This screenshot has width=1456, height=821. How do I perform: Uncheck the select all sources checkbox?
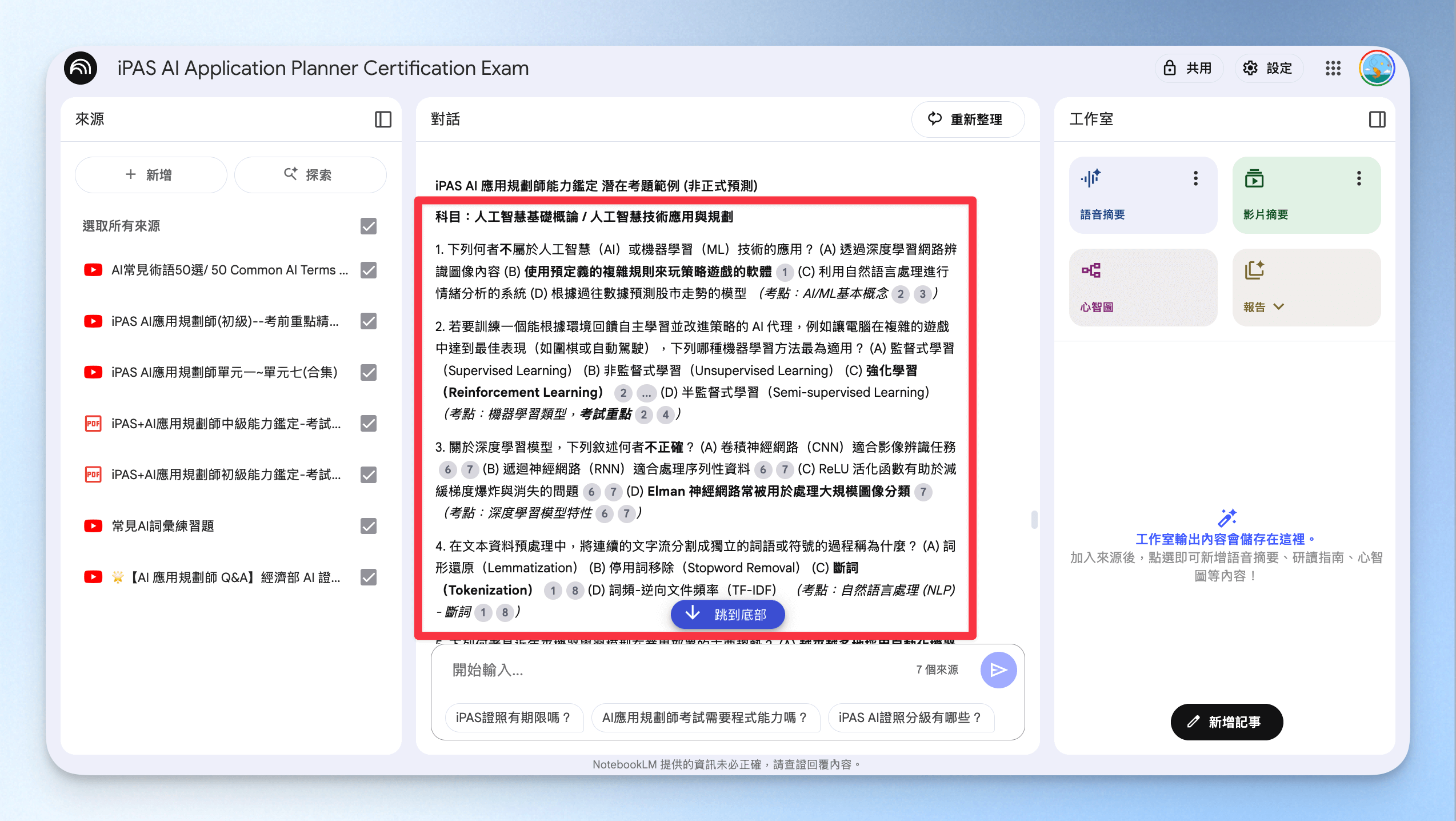[x=369, y=226]
